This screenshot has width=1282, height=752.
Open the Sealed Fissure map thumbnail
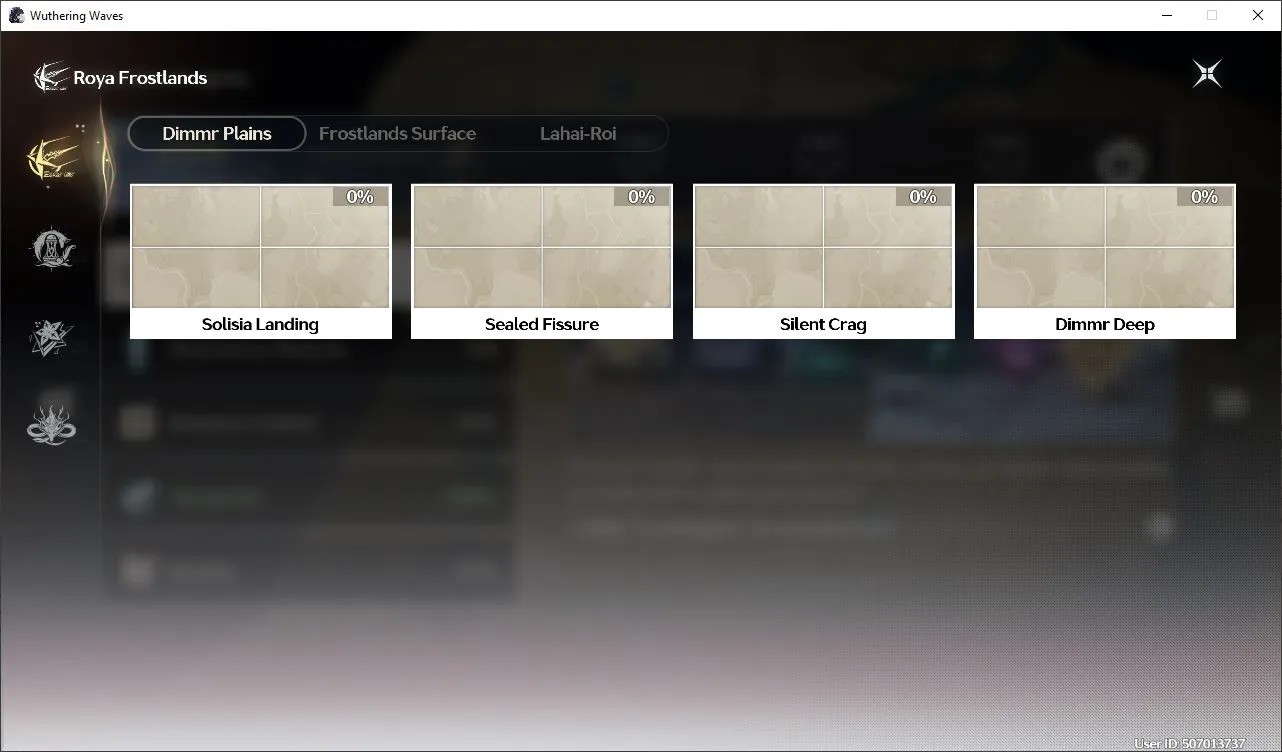click(542, 247)
